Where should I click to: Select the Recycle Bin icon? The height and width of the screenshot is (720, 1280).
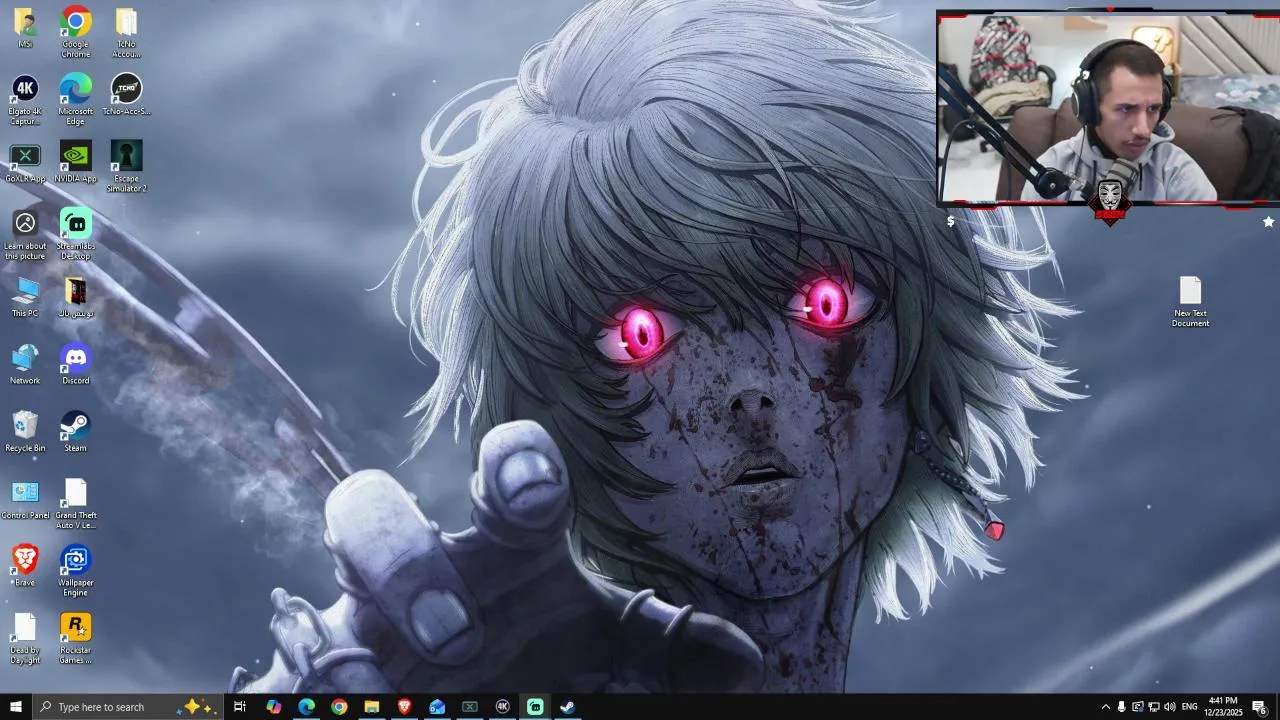25,432
